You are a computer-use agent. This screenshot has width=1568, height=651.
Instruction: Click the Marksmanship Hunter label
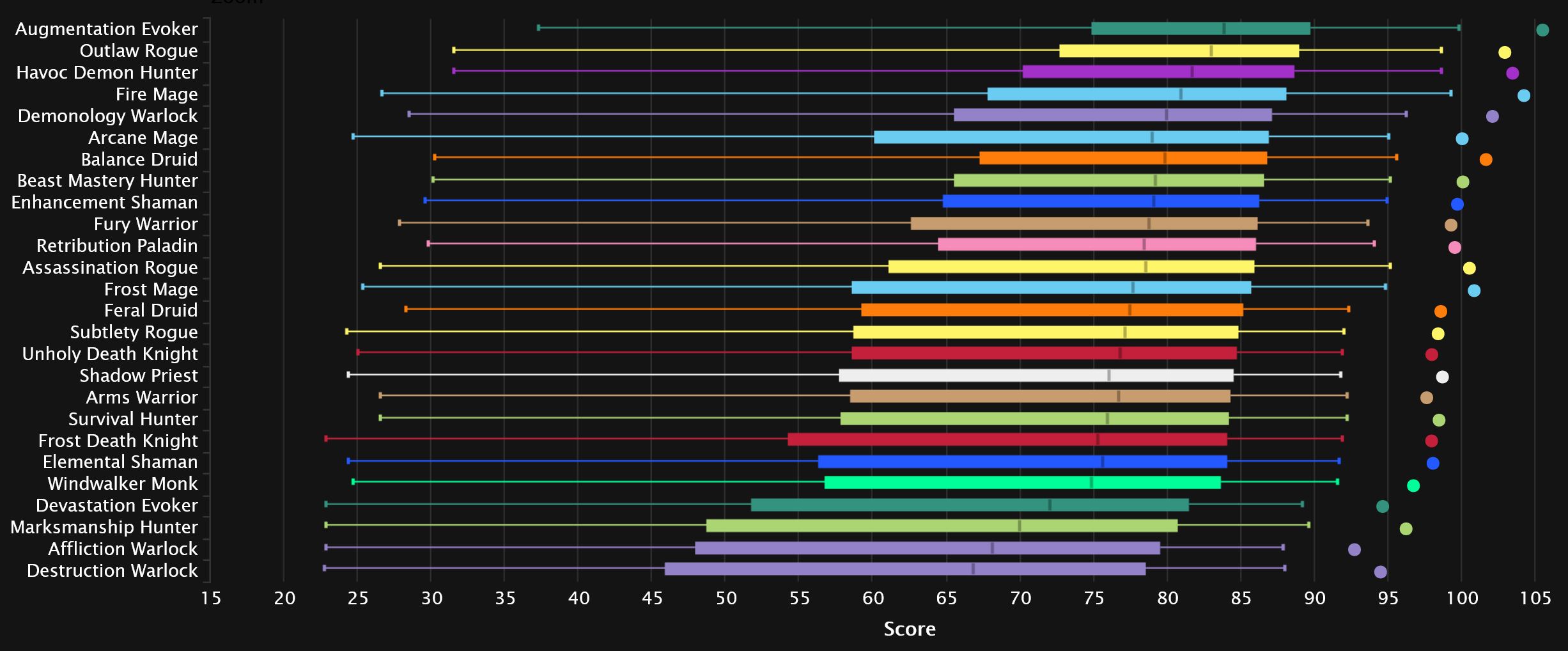pyautogui.click(x=104, y=528)
